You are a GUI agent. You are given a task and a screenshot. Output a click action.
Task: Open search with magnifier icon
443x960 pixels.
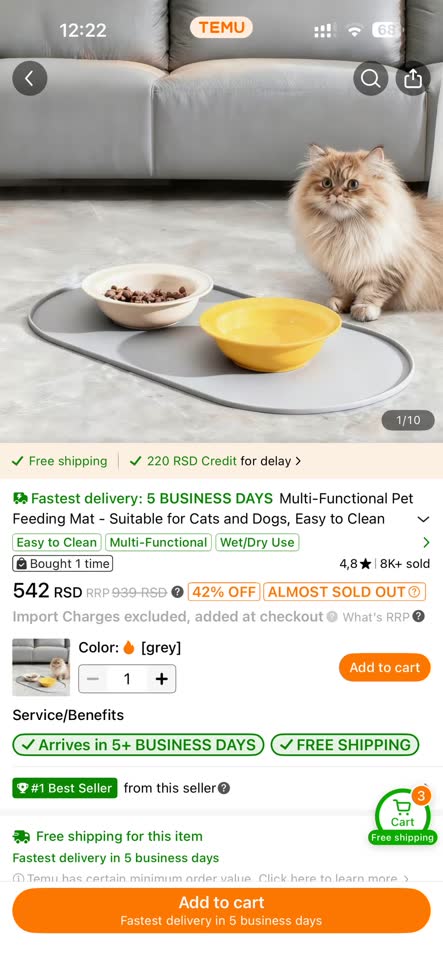coord(370,78)
